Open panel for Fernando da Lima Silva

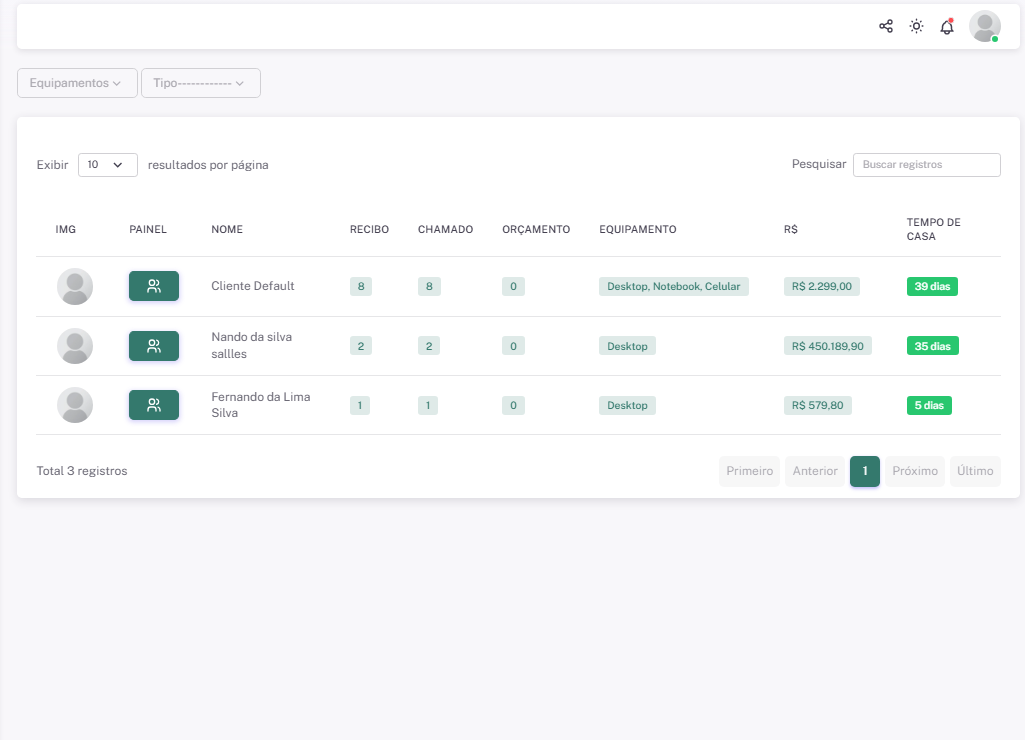coord(154,405)
